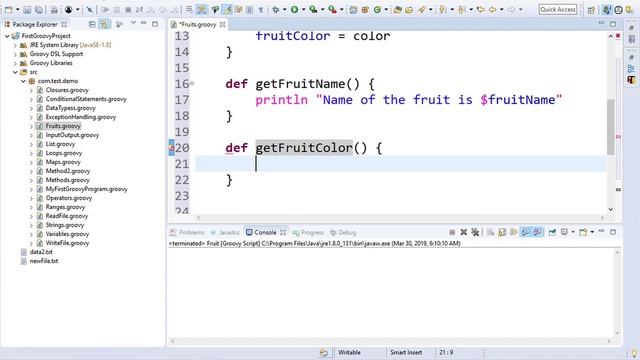Click Smart Insert in status bar
The image size is (640, 360).
(406, 352)
